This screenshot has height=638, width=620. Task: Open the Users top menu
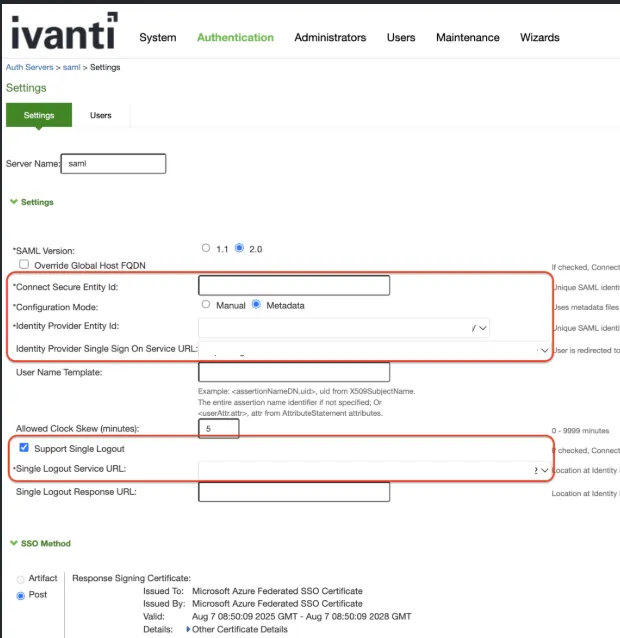pos(401,37)
